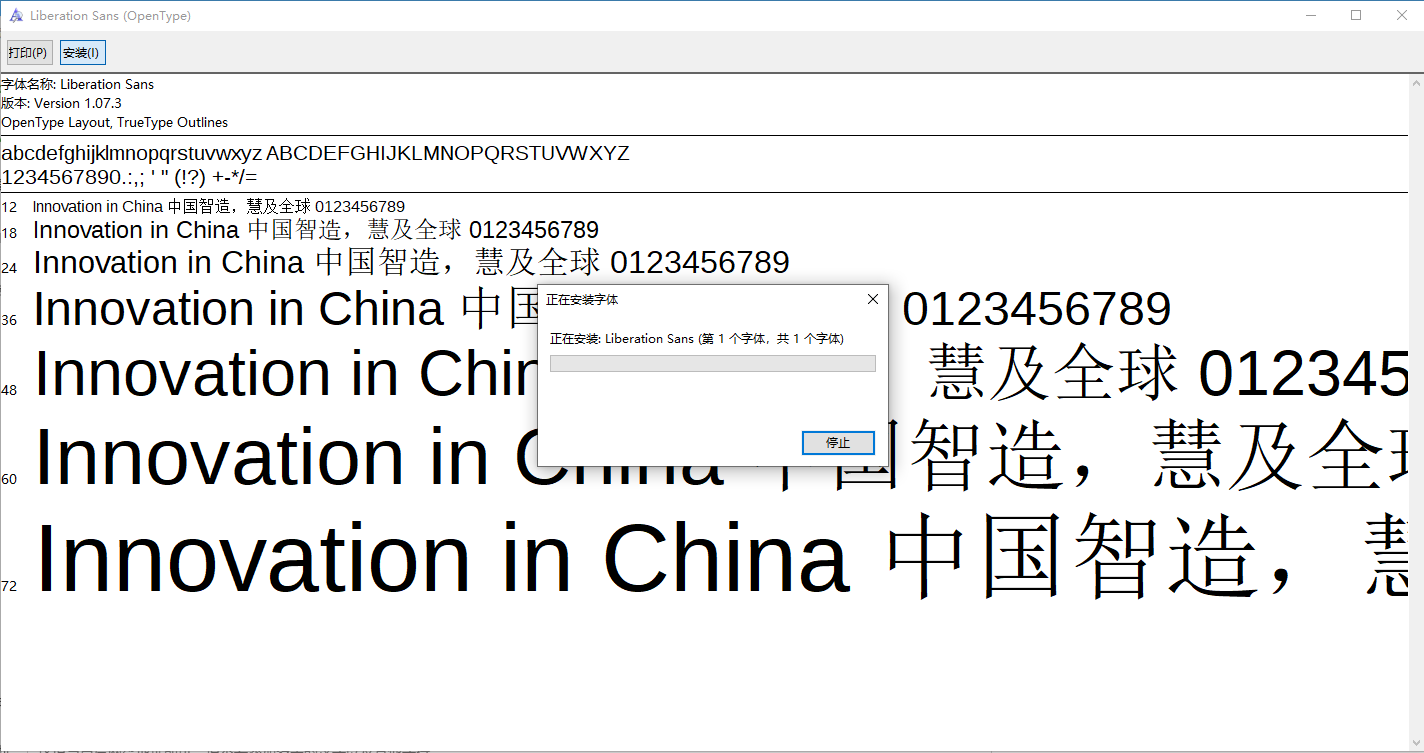The width and height of the screenshot is (1424, 753).
Task: Click the size 18 sample text line
Action: [x=316, y=230]
